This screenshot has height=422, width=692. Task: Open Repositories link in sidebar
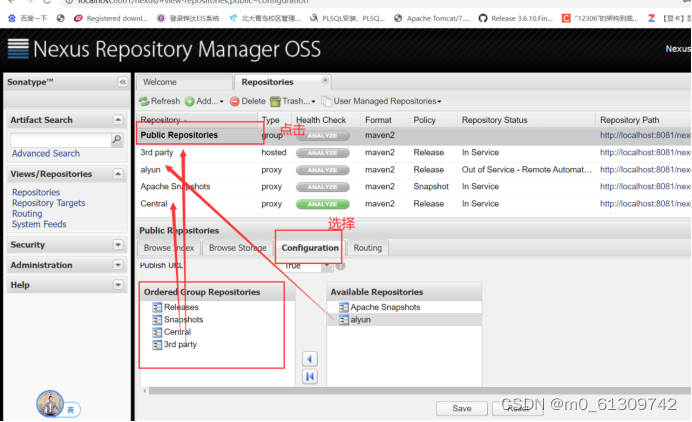[x=36, y=192]
